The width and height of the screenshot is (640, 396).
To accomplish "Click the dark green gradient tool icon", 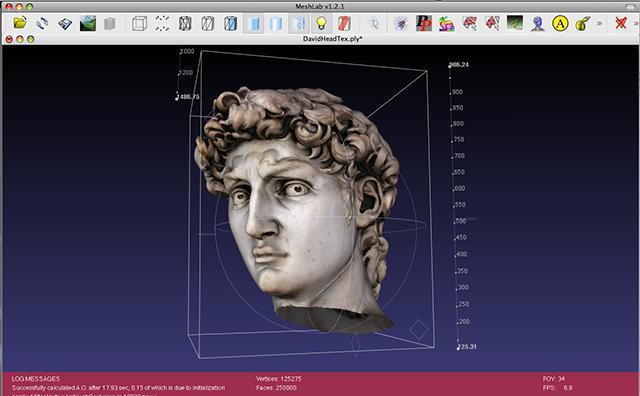I will [x=515, y=23].
